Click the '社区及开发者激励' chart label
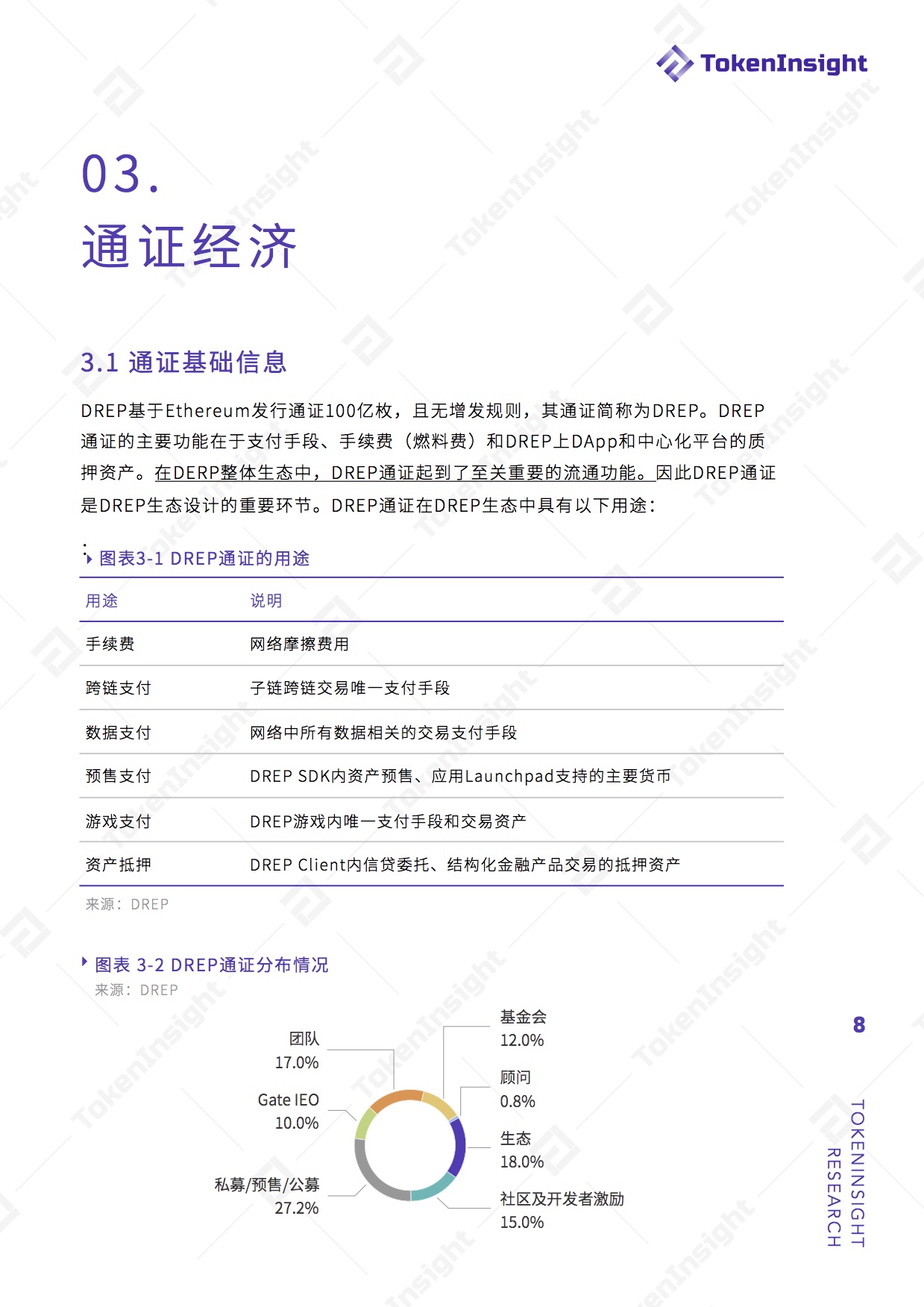The height and width of the screenshot is (1307, 924). tap(562, 1199)
